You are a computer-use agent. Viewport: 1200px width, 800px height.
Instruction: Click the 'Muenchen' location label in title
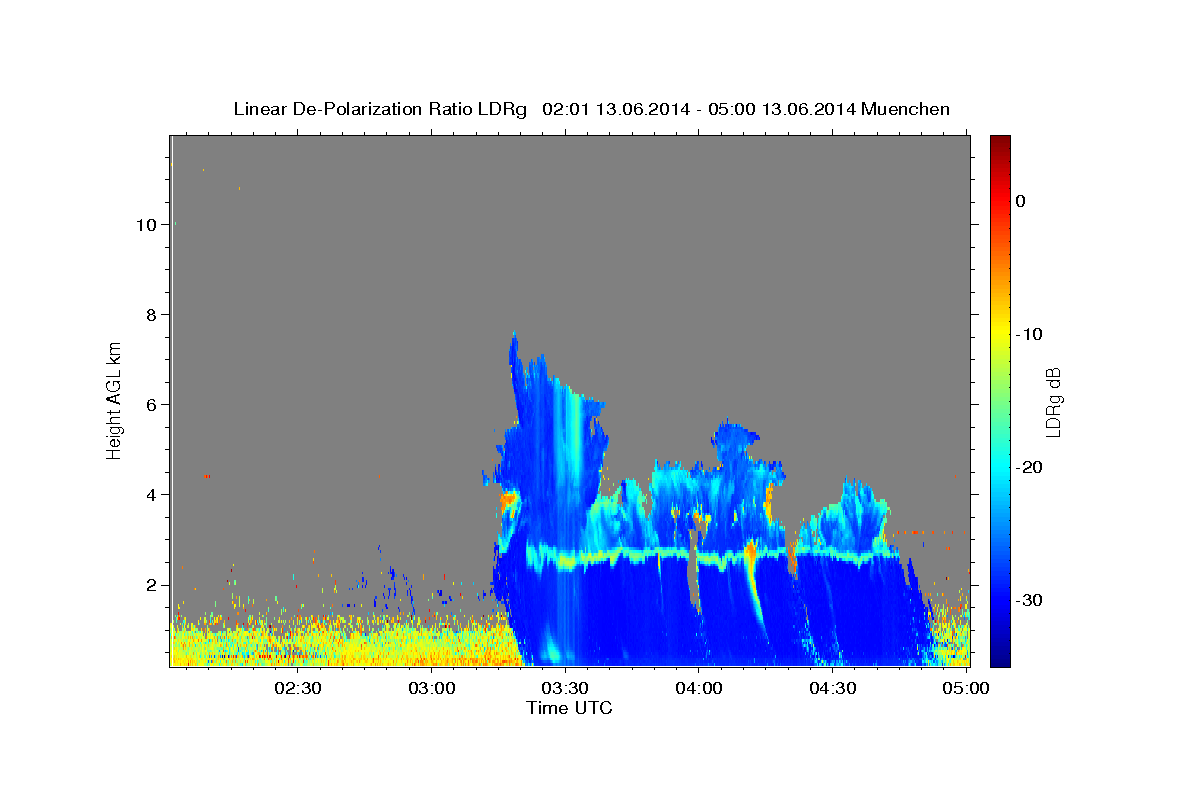tap(905, 109)
